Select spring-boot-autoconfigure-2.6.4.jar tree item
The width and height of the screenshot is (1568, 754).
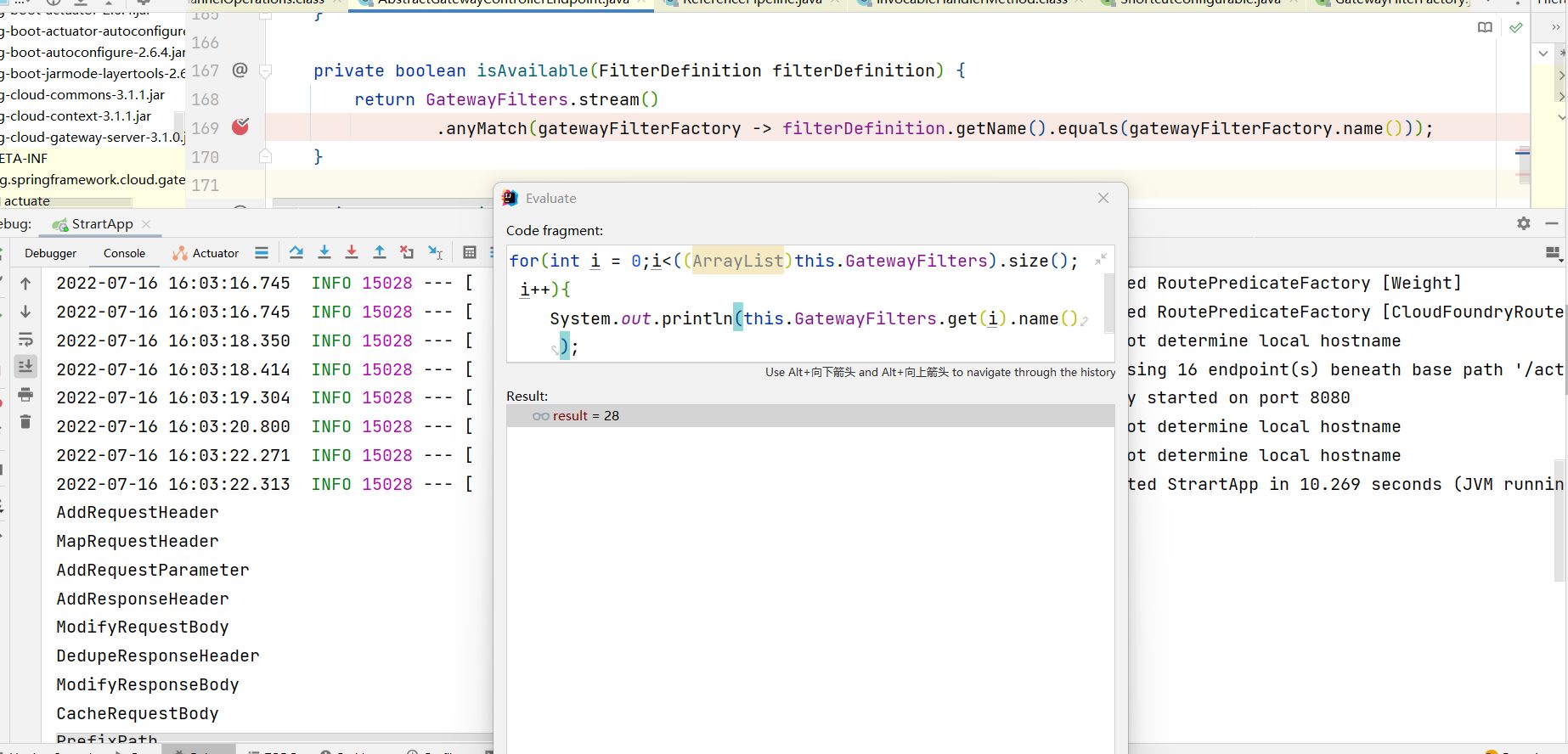93,53
